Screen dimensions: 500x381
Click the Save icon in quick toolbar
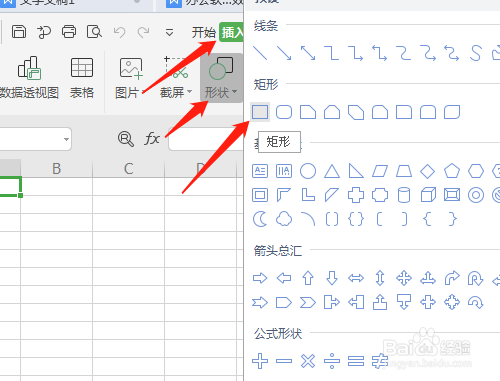tap(19, 32)
